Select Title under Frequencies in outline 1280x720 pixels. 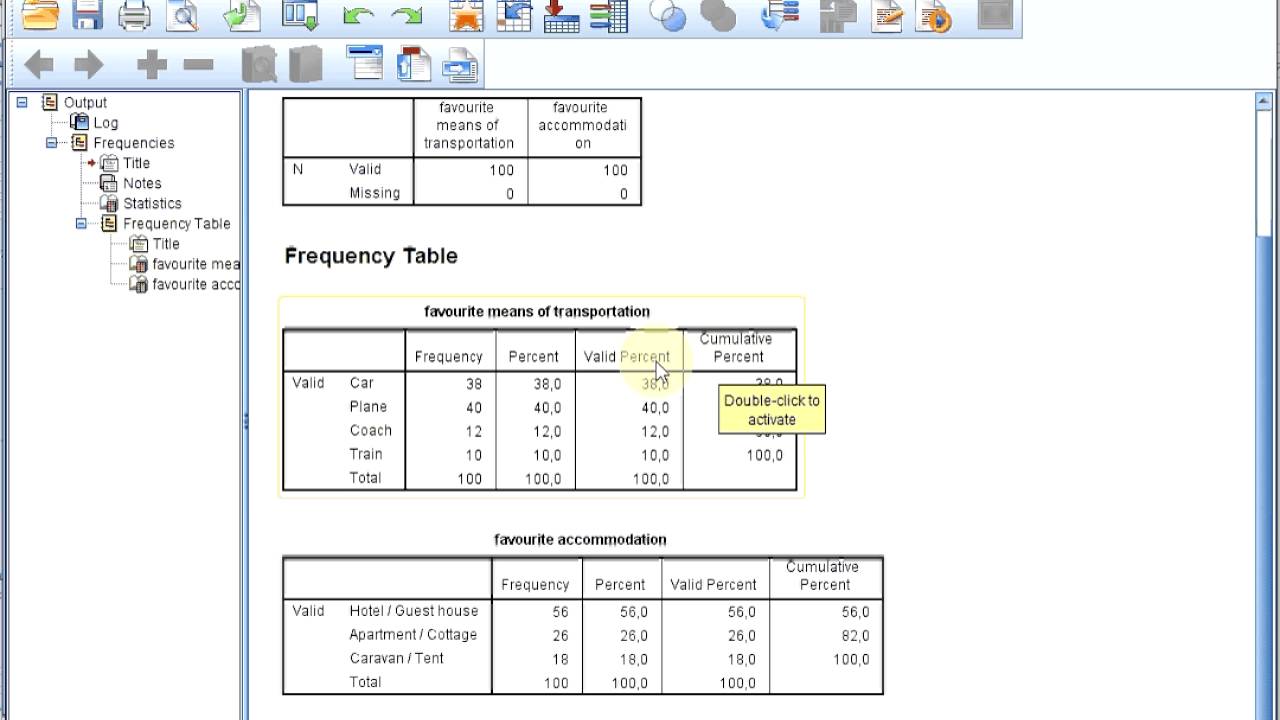[x=136, y=163]
